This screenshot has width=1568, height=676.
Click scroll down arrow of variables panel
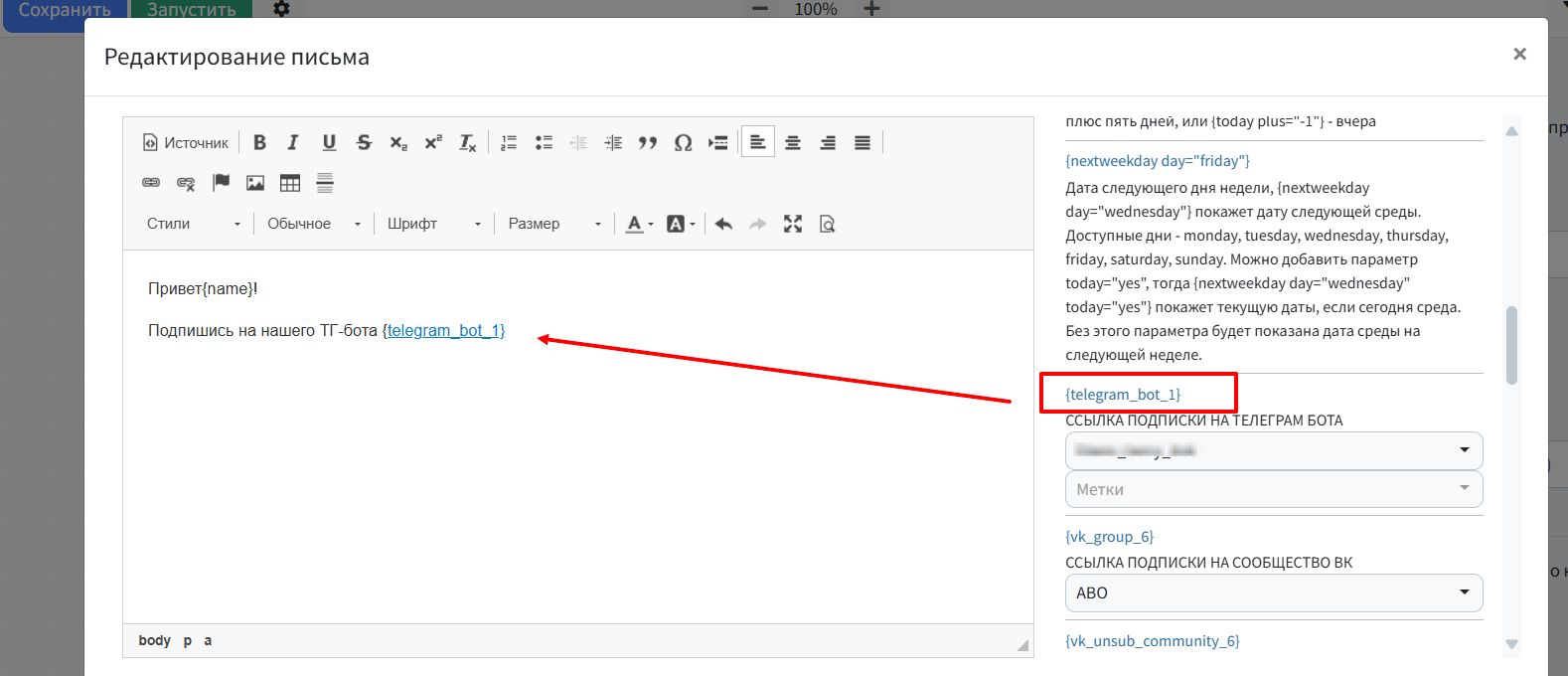(1511, 644)
